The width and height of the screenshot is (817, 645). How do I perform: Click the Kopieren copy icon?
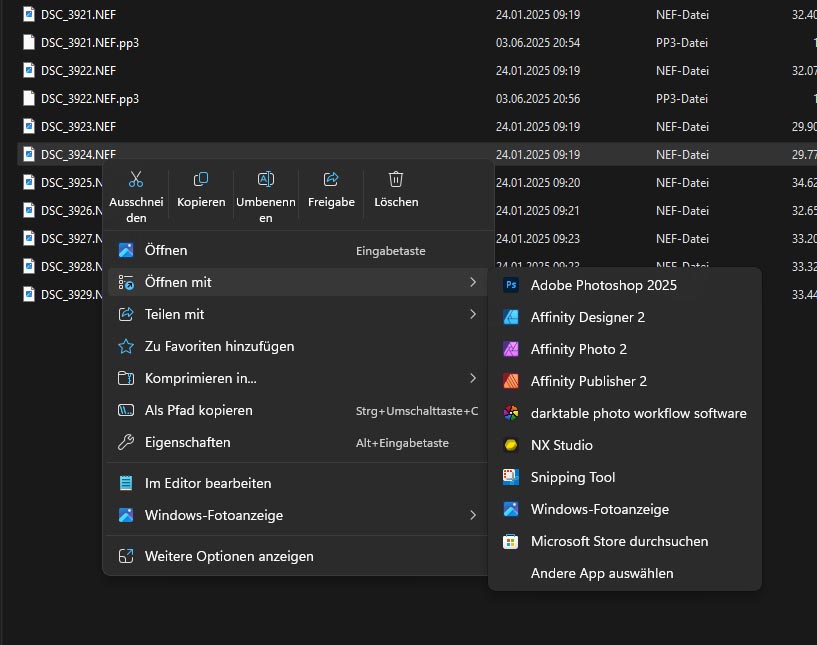tap(201, 180)
